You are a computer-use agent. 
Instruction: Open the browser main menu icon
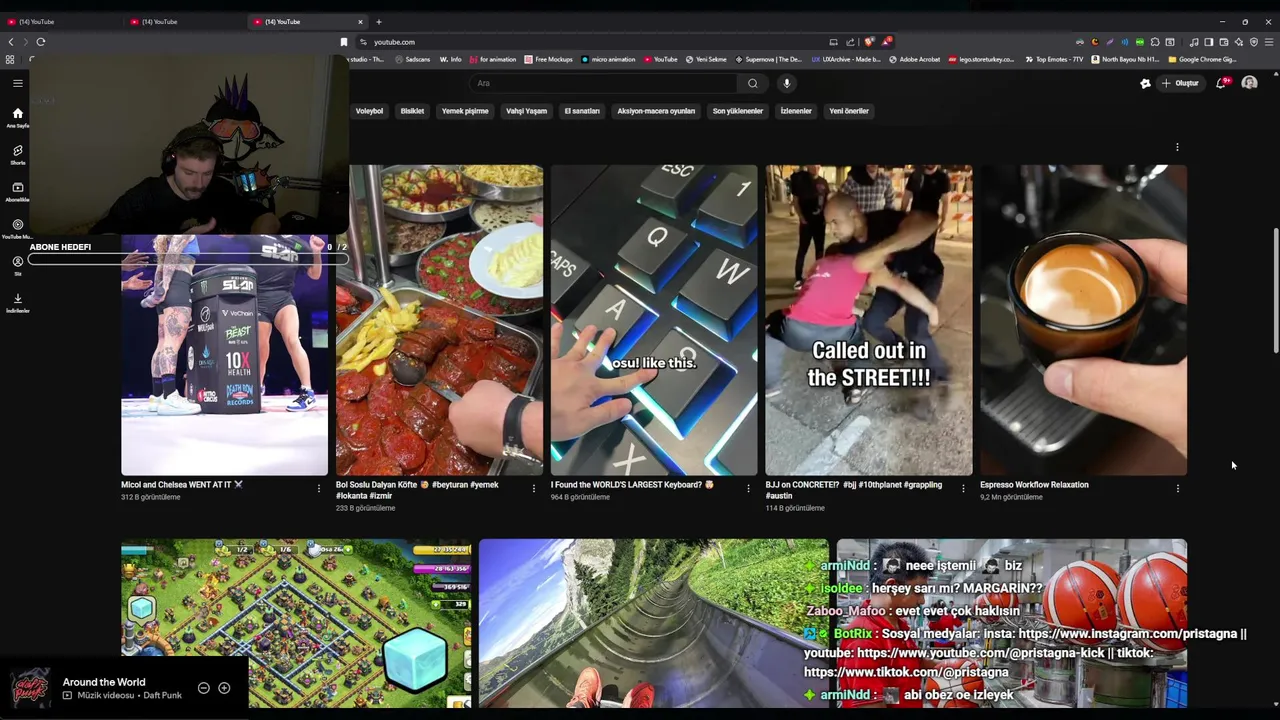point(1269,42)
